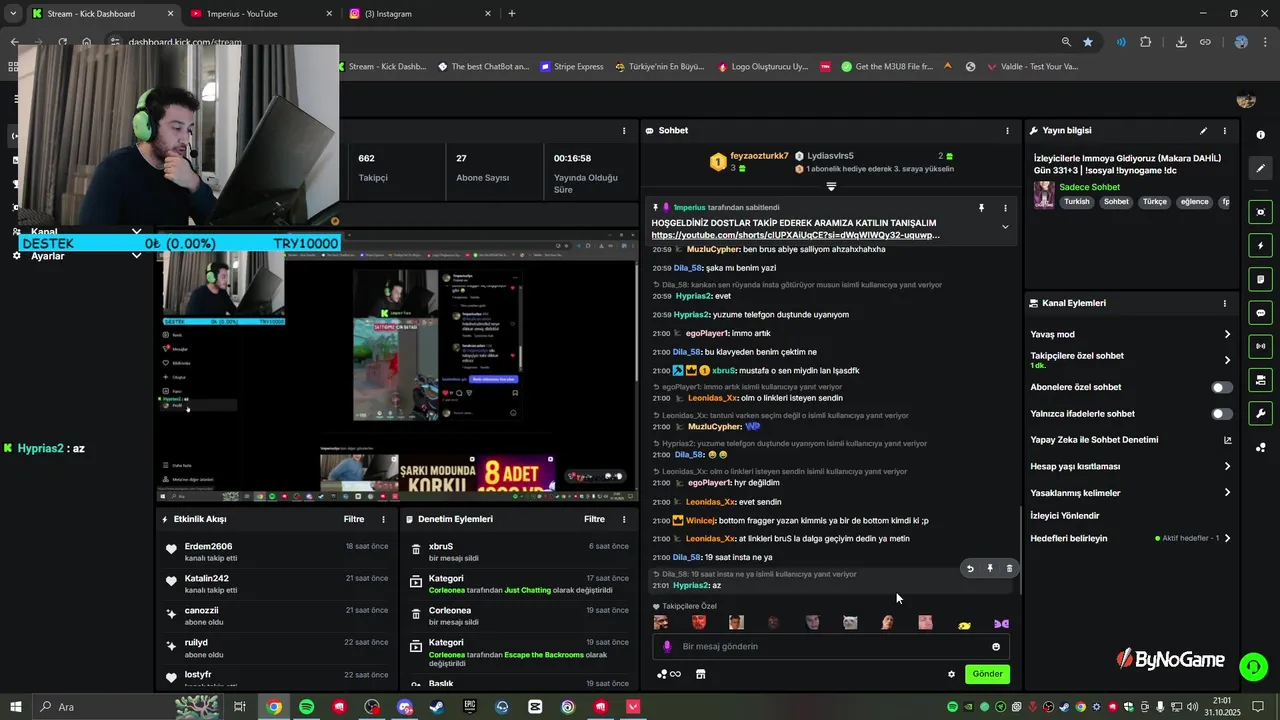
Task: Expand Hedefleri belirleyin goals row
Action: 1227,538
